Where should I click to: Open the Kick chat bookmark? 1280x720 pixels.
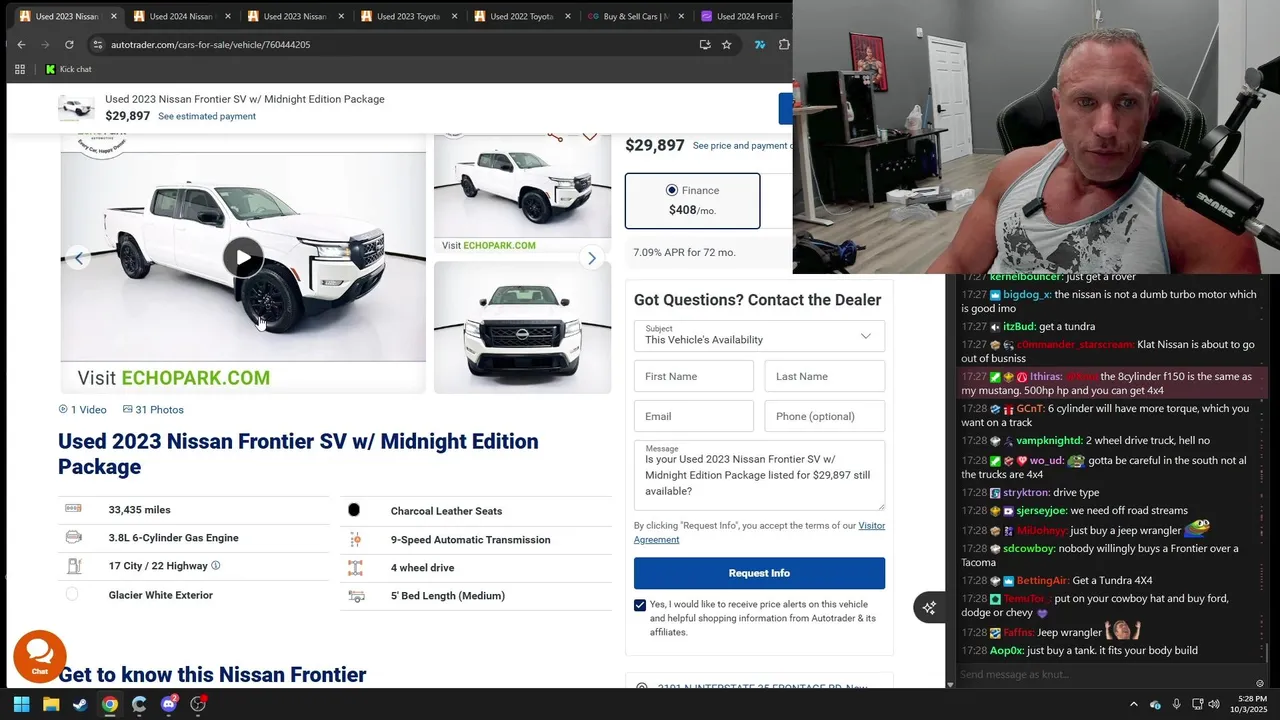[x=68, y=69]
